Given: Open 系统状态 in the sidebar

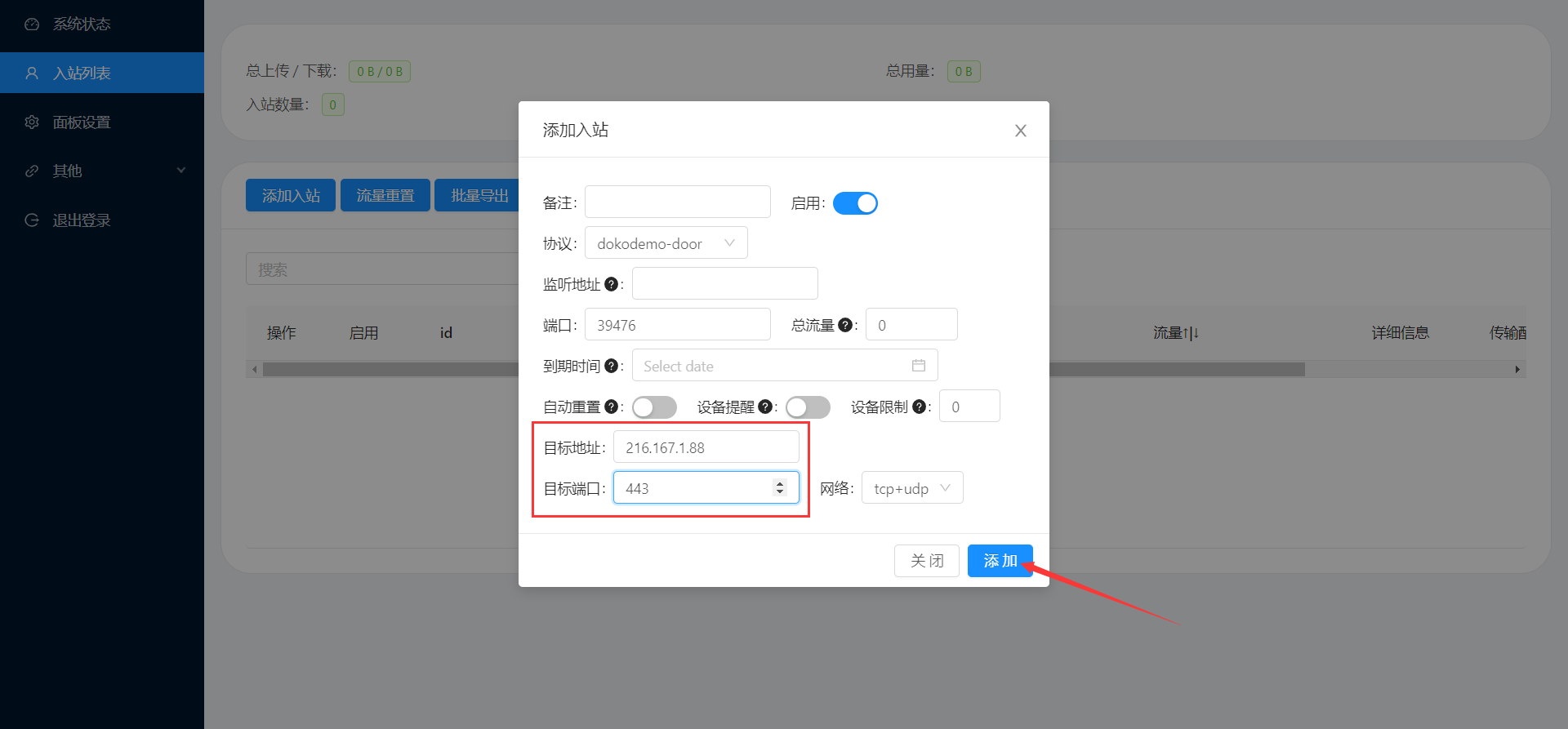Looking at the screenshot, I should (82, 24).
